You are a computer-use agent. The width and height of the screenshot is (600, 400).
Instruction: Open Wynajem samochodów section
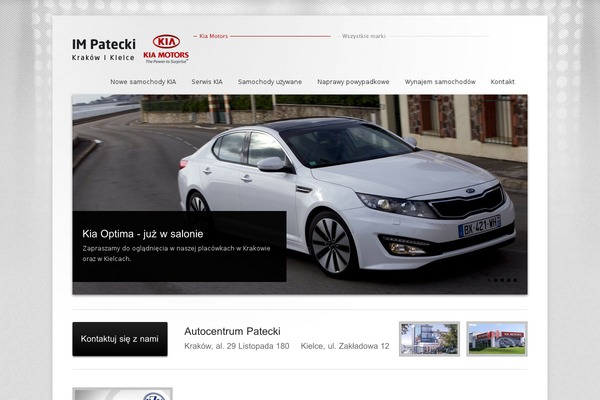pyautogui.click(x=441, y=81)
